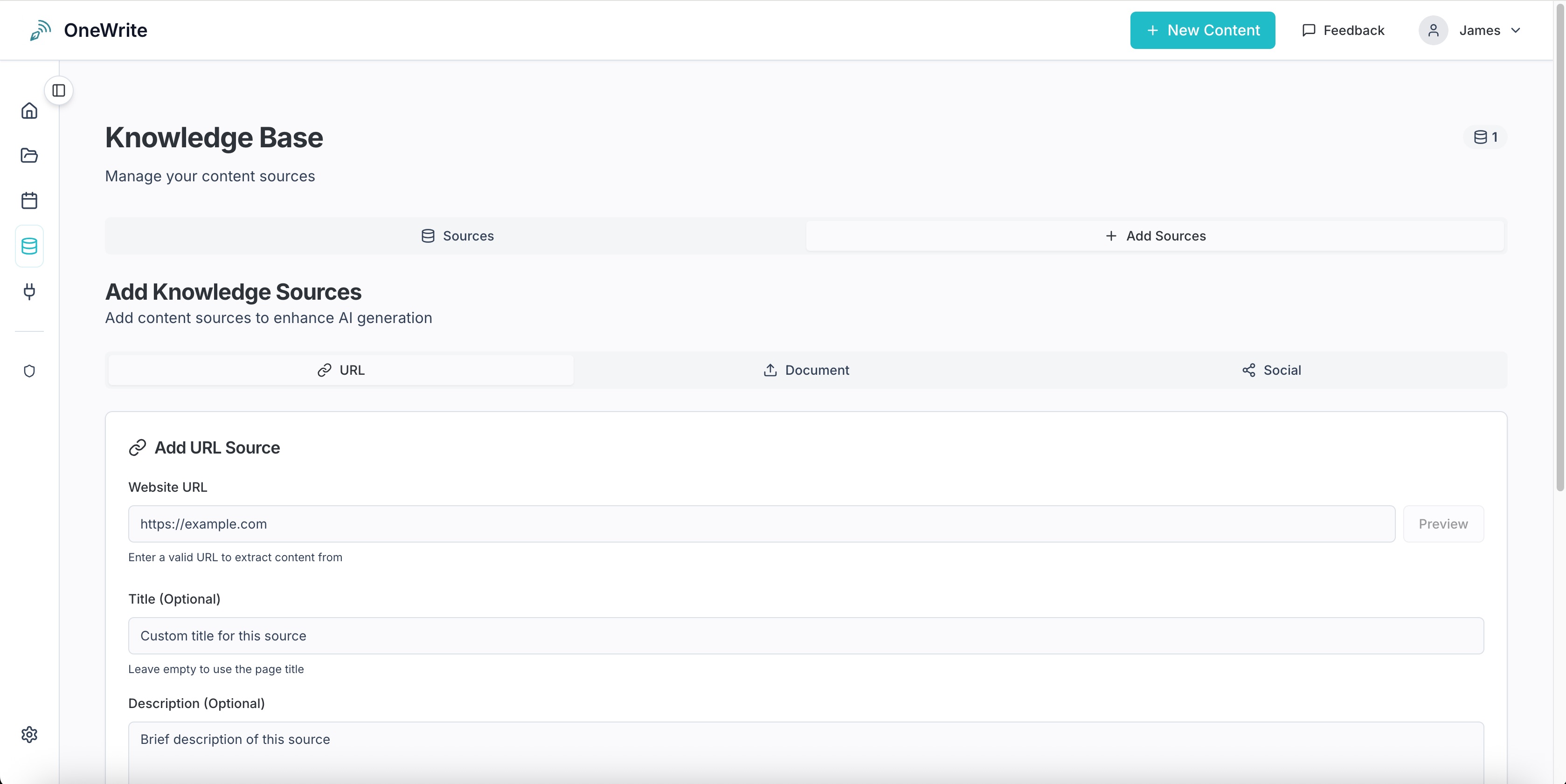Select the URL source tab
The image size is (1566, 784).
tap(340, 370)
